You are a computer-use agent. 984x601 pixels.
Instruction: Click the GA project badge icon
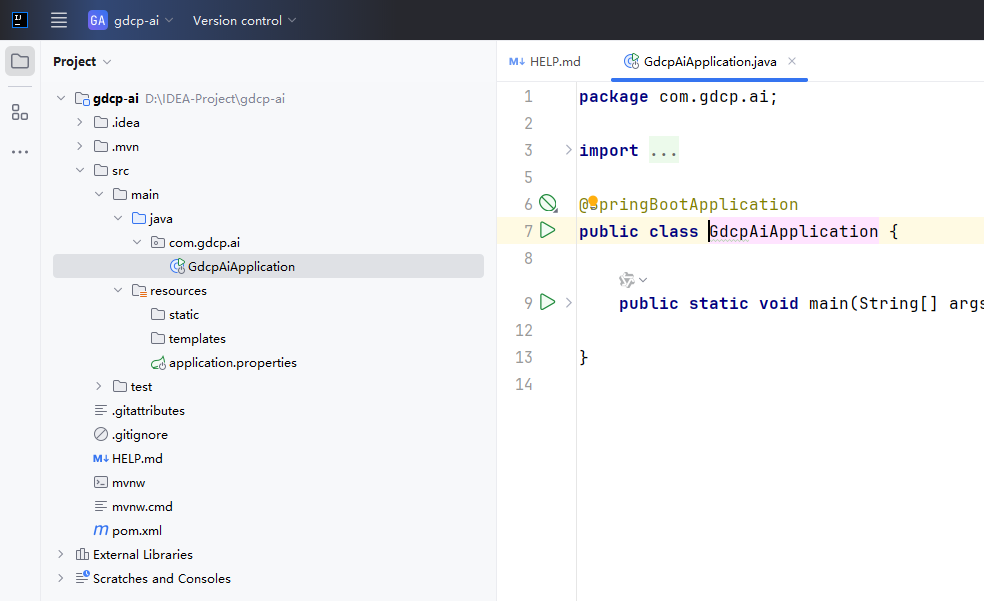[x=97, y=21]
